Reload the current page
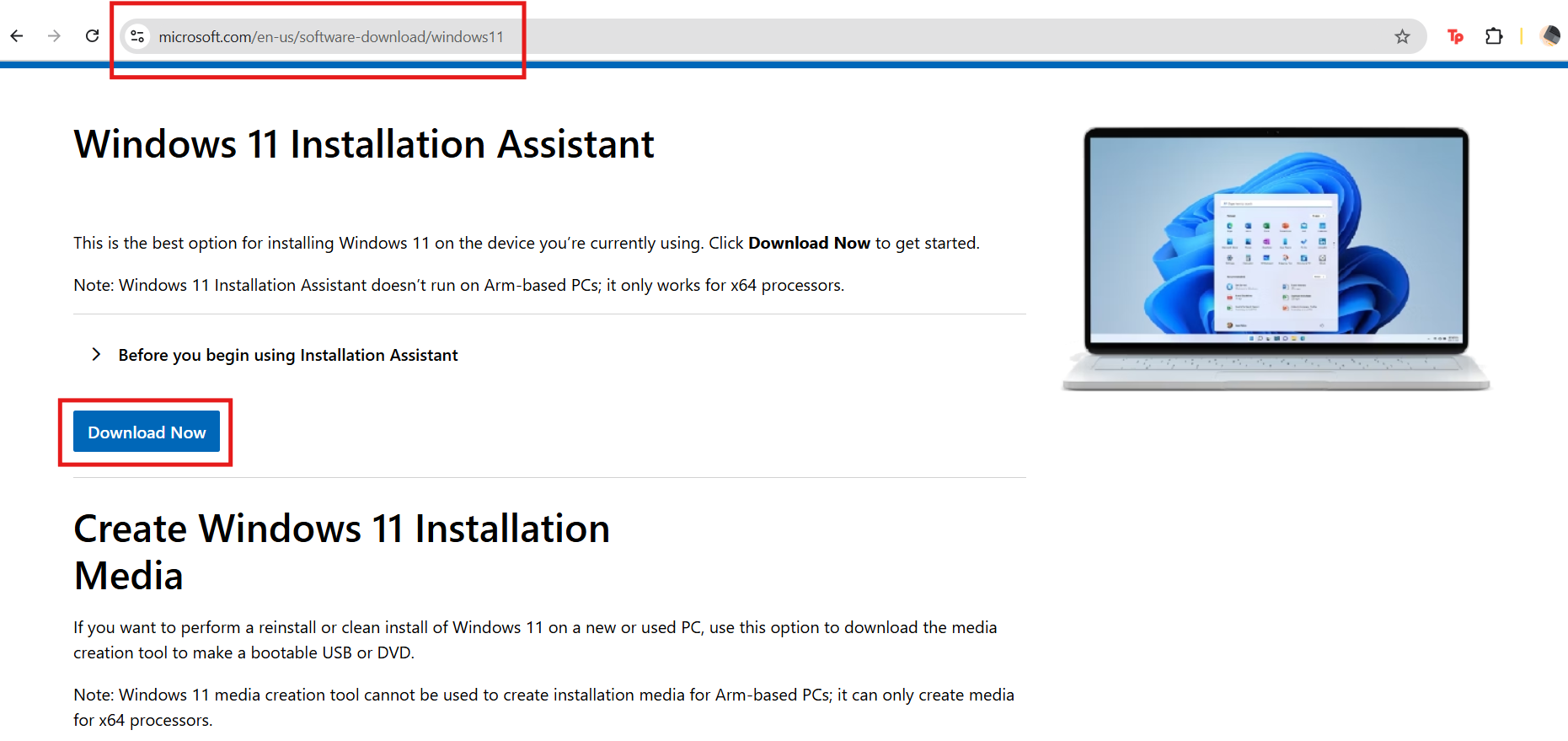This screenshot has width=1568, height=741. (x=93, y=36)
